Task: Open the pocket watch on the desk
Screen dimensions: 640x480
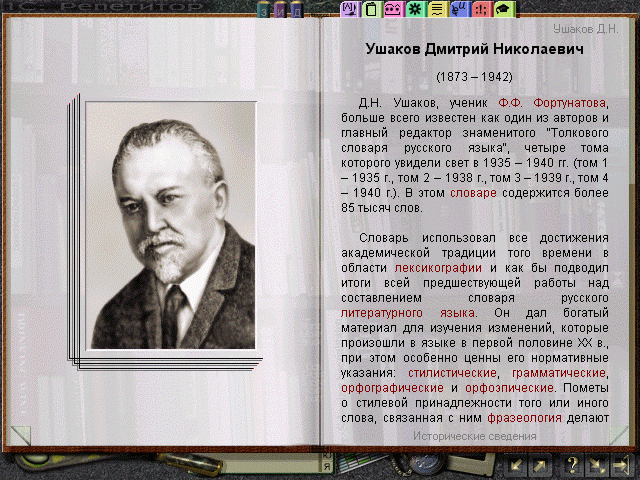Action: pyautogui.click(x=424, y=463)
